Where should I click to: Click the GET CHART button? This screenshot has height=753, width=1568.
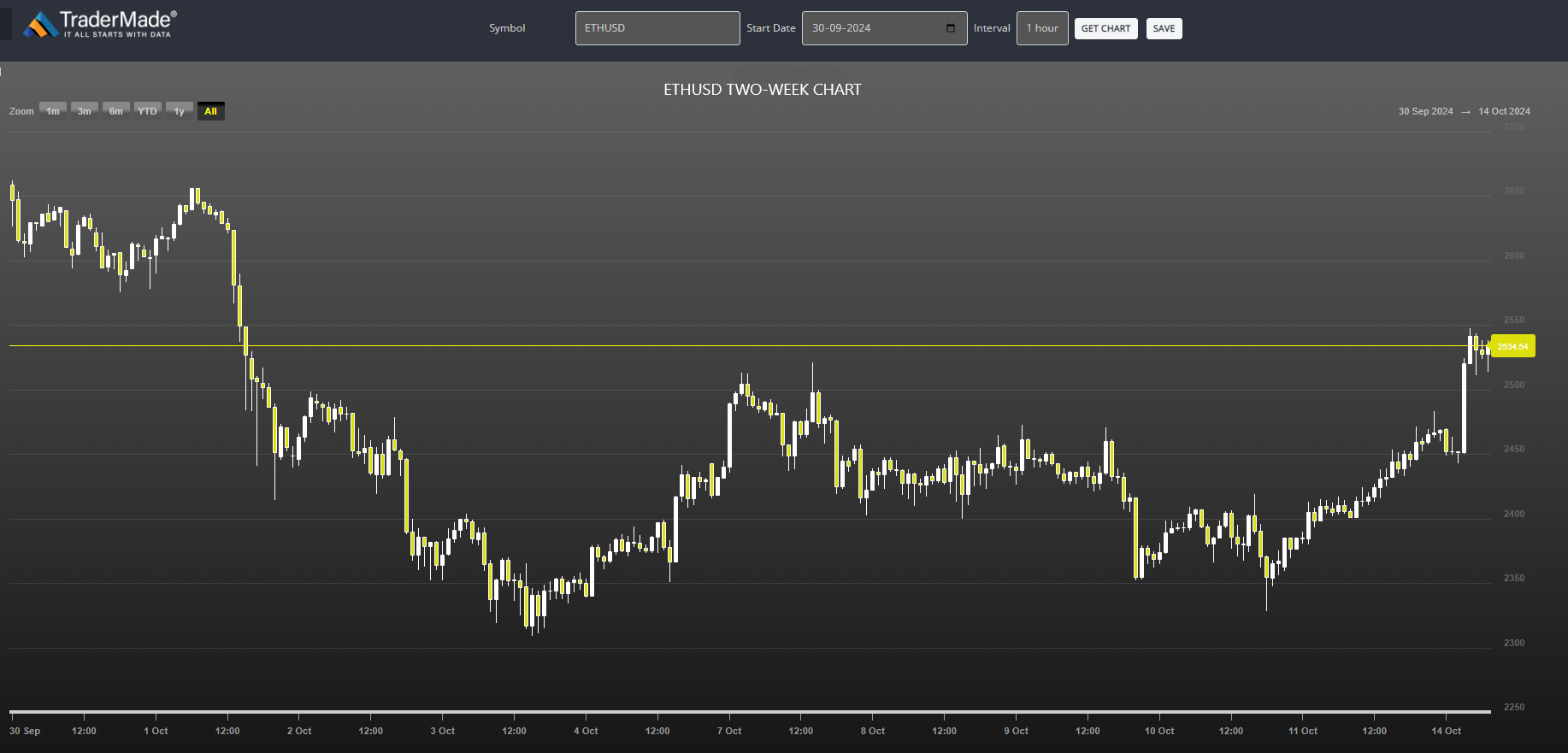point(1105,28)
